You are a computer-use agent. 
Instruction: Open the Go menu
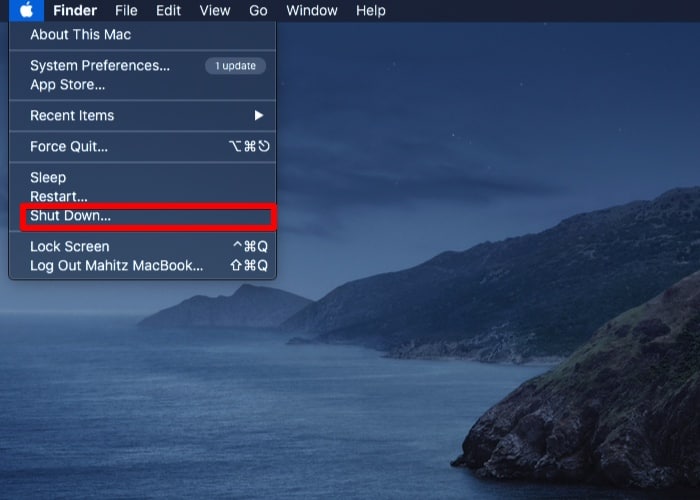tap(258, 11)
